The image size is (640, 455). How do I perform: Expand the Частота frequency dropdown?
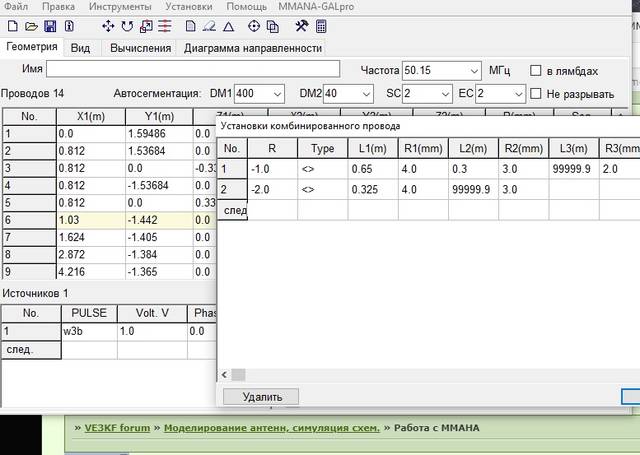473,71
